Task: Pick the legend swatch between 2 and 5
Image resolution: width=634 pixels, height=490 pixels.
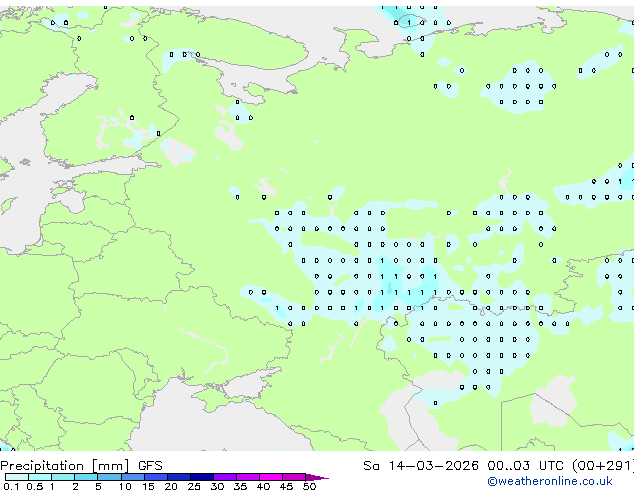Action: (86, 477)
